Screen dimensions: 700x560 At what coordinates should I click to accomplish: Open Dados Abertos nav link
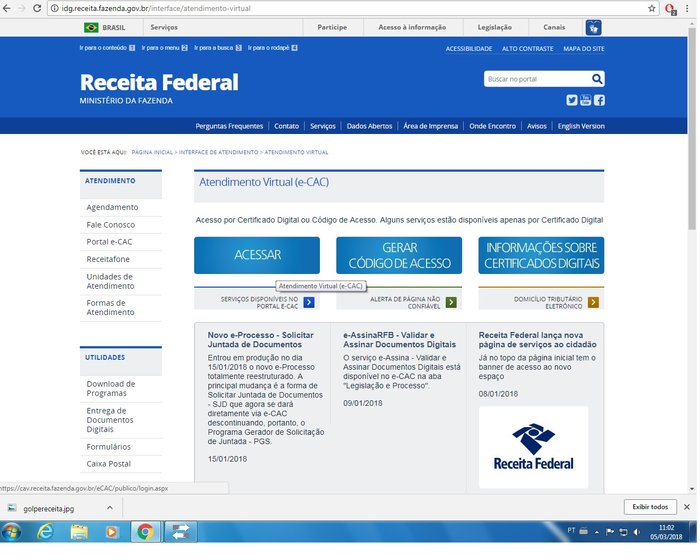click(369, 126)
